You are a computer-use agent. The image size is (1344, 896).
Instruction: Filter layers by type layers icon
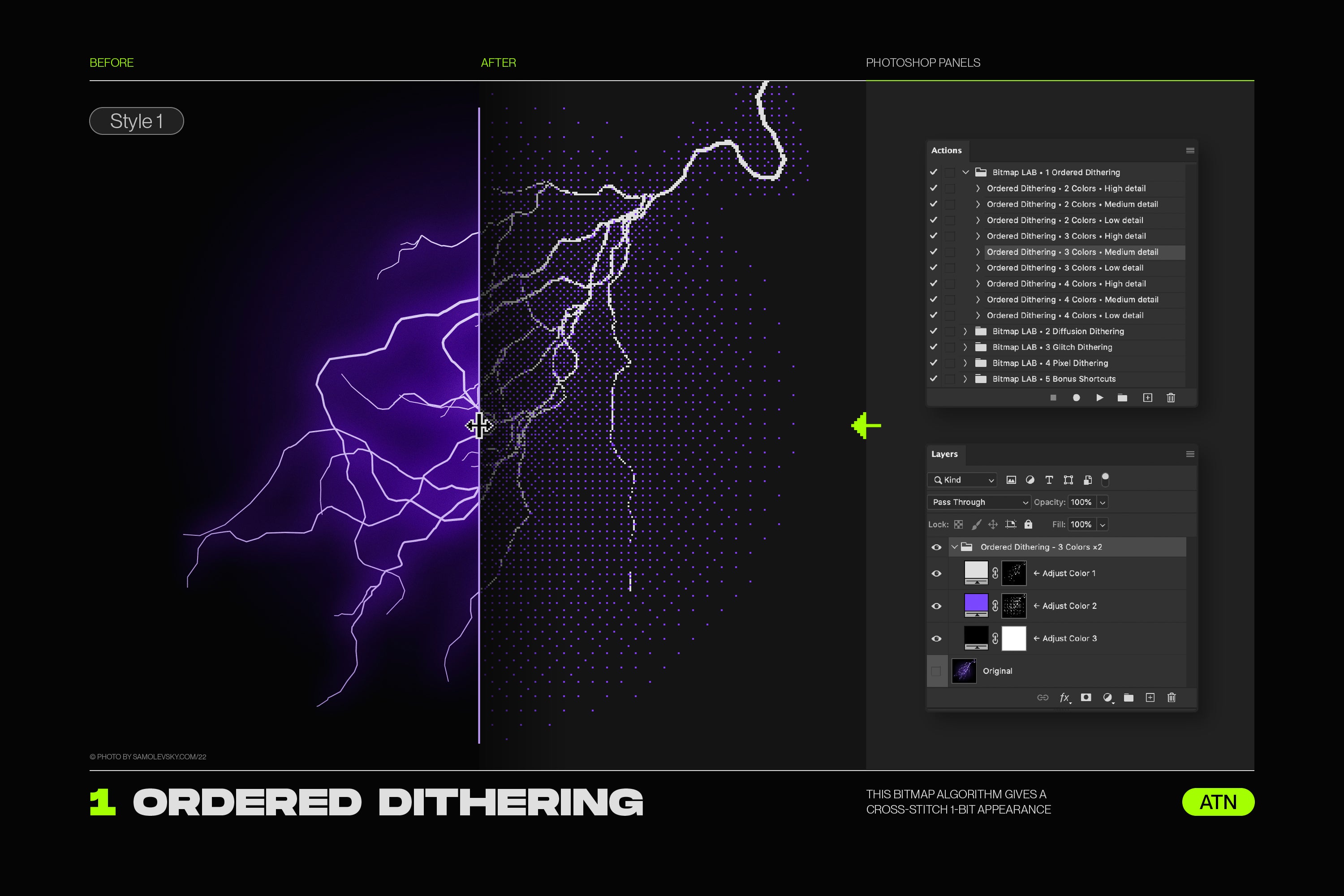pyautogui.click(x=1049, y=480)
